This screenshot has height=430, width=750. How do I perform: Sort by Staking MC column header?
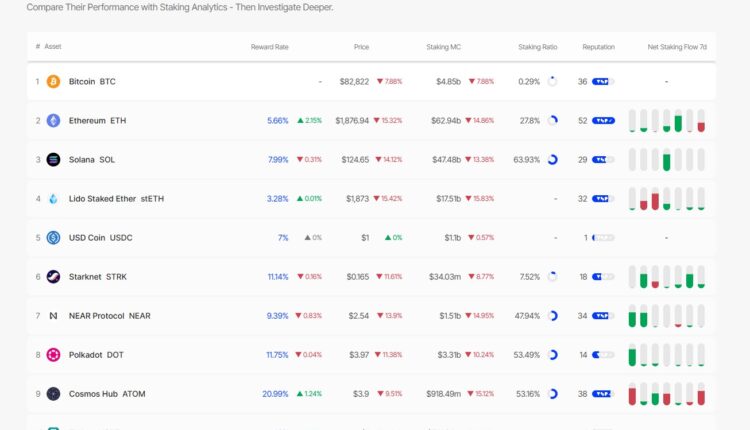click(443, 47)
